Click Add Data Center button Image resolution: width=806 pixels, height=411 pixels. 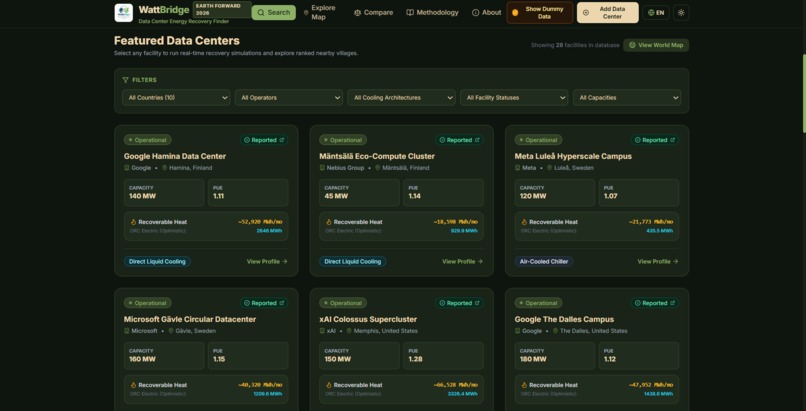pos(608,12)
